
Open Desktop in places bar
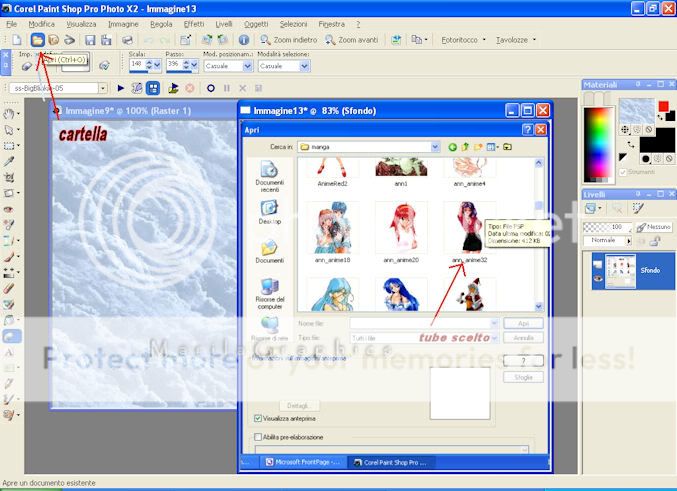269,212
